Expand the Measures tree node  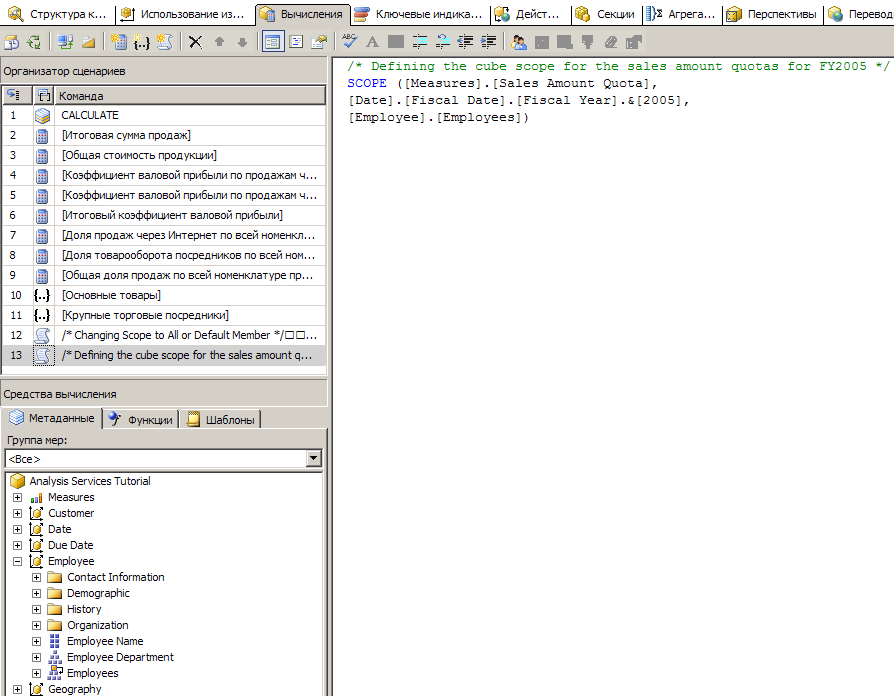pos(18,498)
